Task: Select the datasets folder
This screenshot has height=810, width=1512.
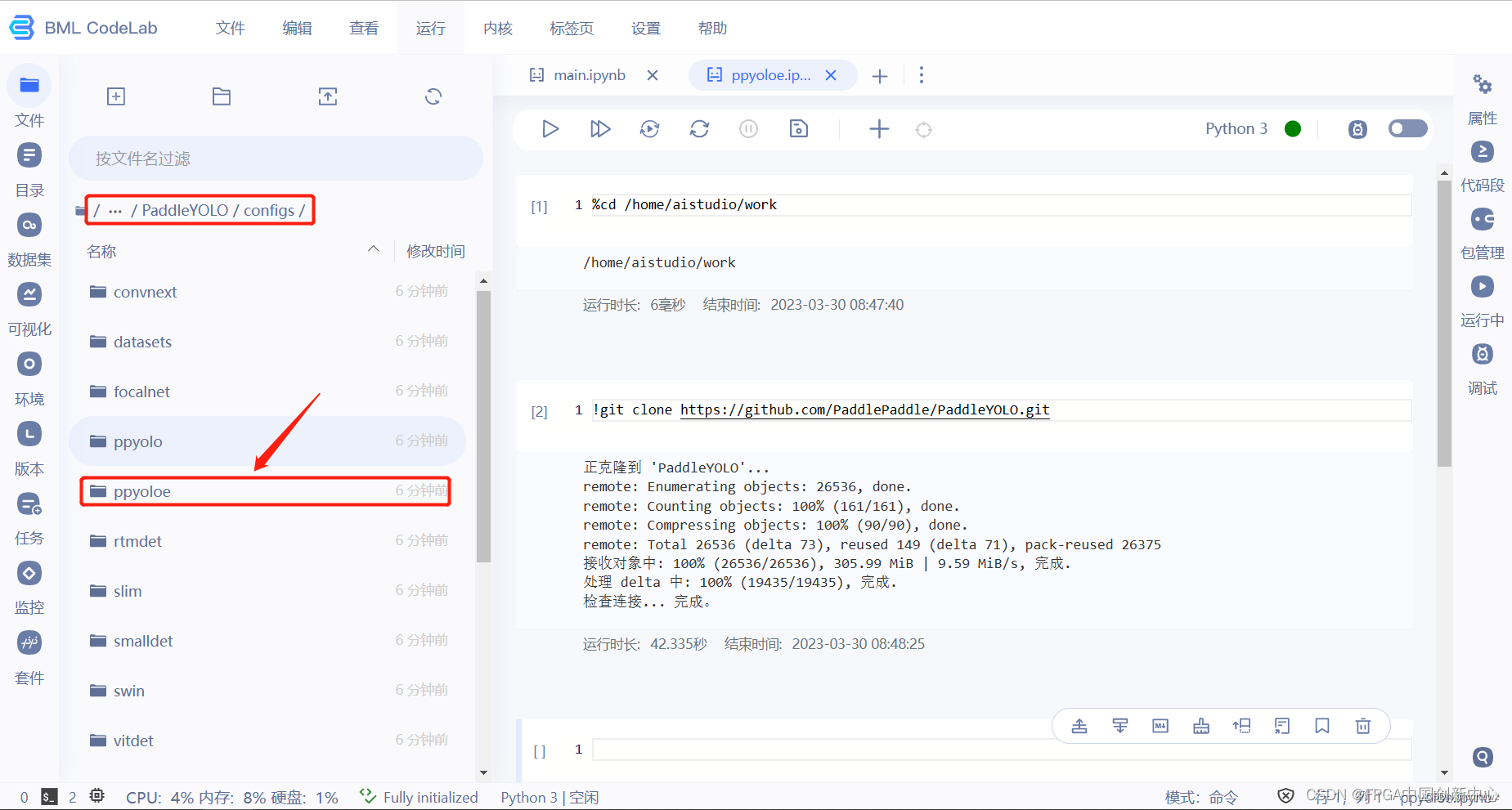Action: point(268,342)
